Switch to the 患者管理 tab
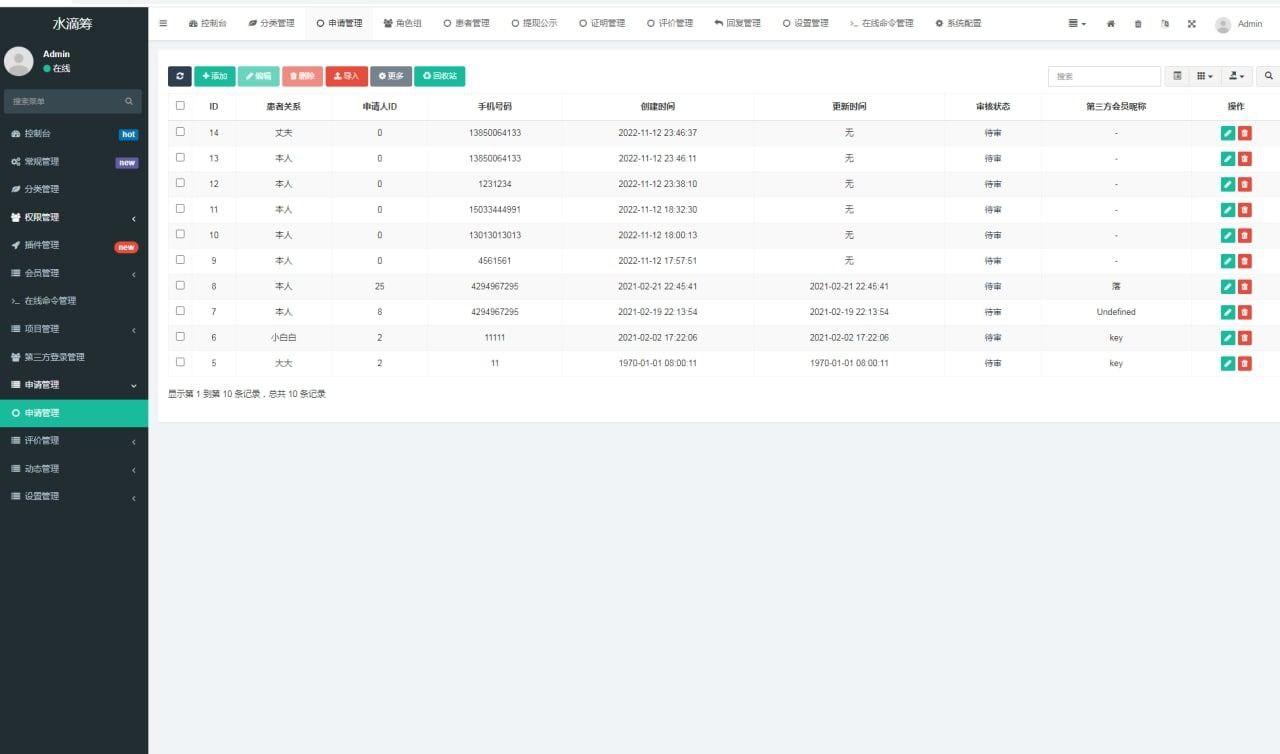Image resolution: width=1280 pixels, height=754 pixels. 466,23
